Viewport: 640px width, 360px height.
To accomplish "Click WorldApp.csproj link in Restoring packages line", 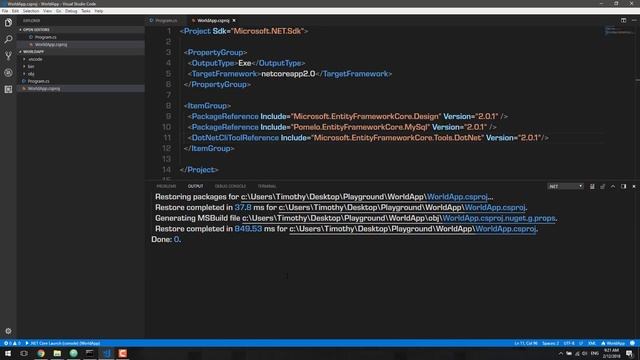I will coord(457,197).
